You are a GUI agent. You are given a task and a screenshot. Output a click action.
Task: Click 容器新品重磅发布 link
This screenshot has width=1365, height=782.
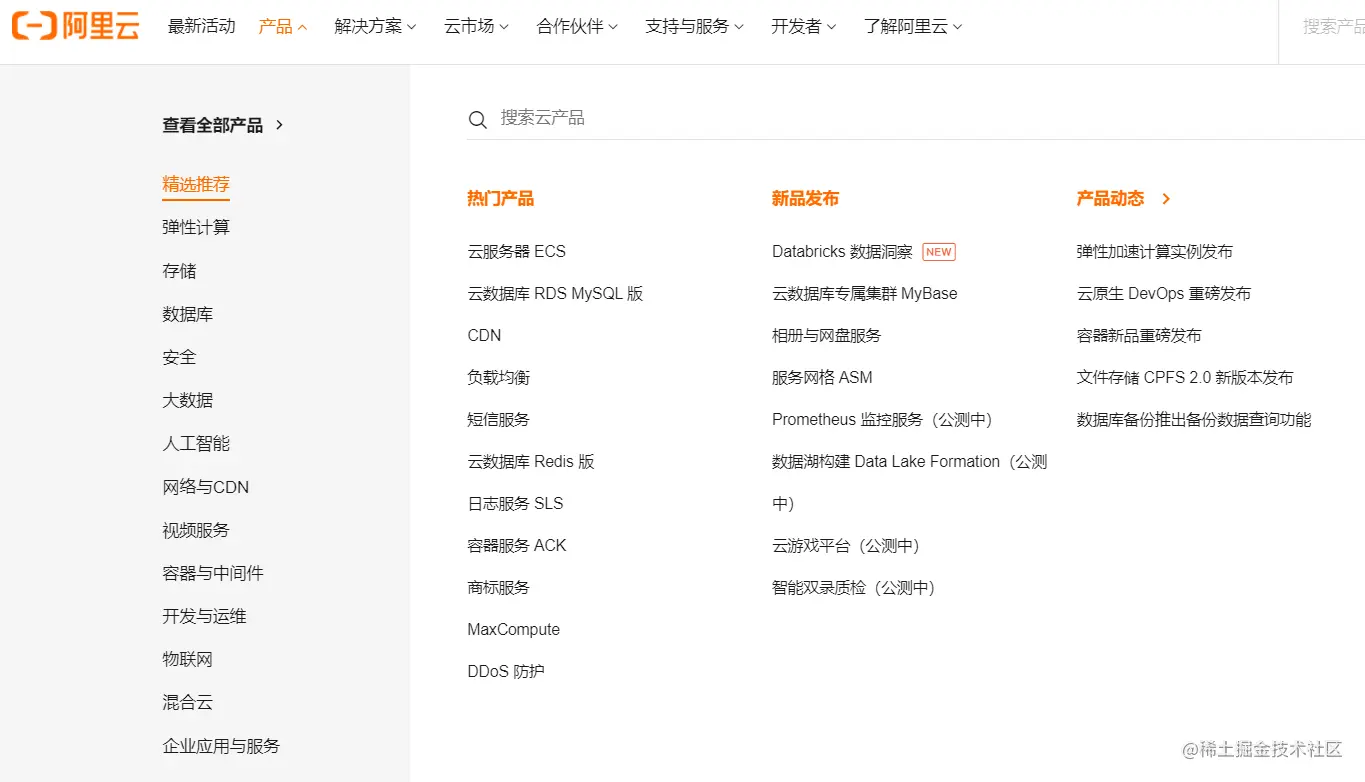click(1139, 336)
